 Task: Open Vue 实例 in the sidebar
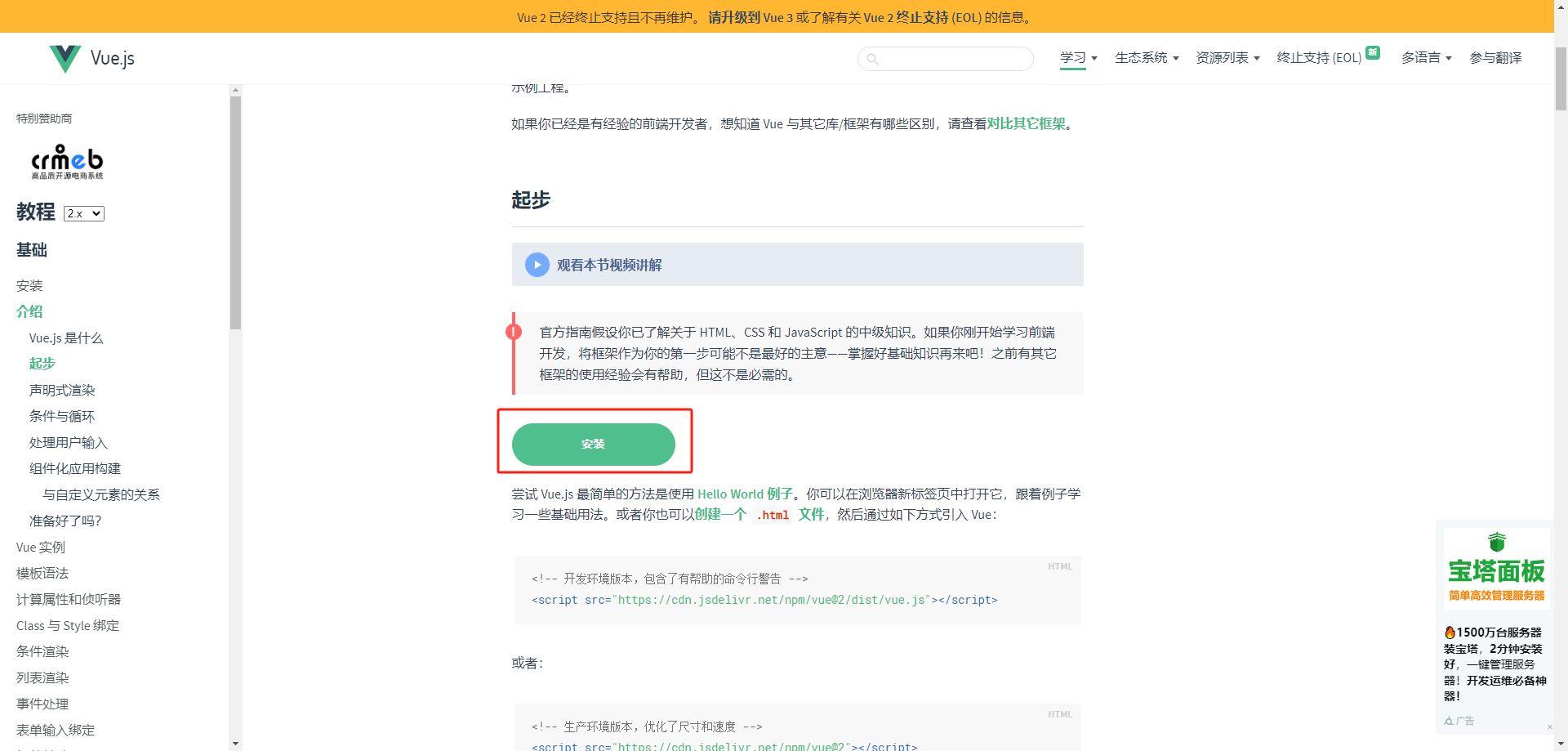click(41, 547)
